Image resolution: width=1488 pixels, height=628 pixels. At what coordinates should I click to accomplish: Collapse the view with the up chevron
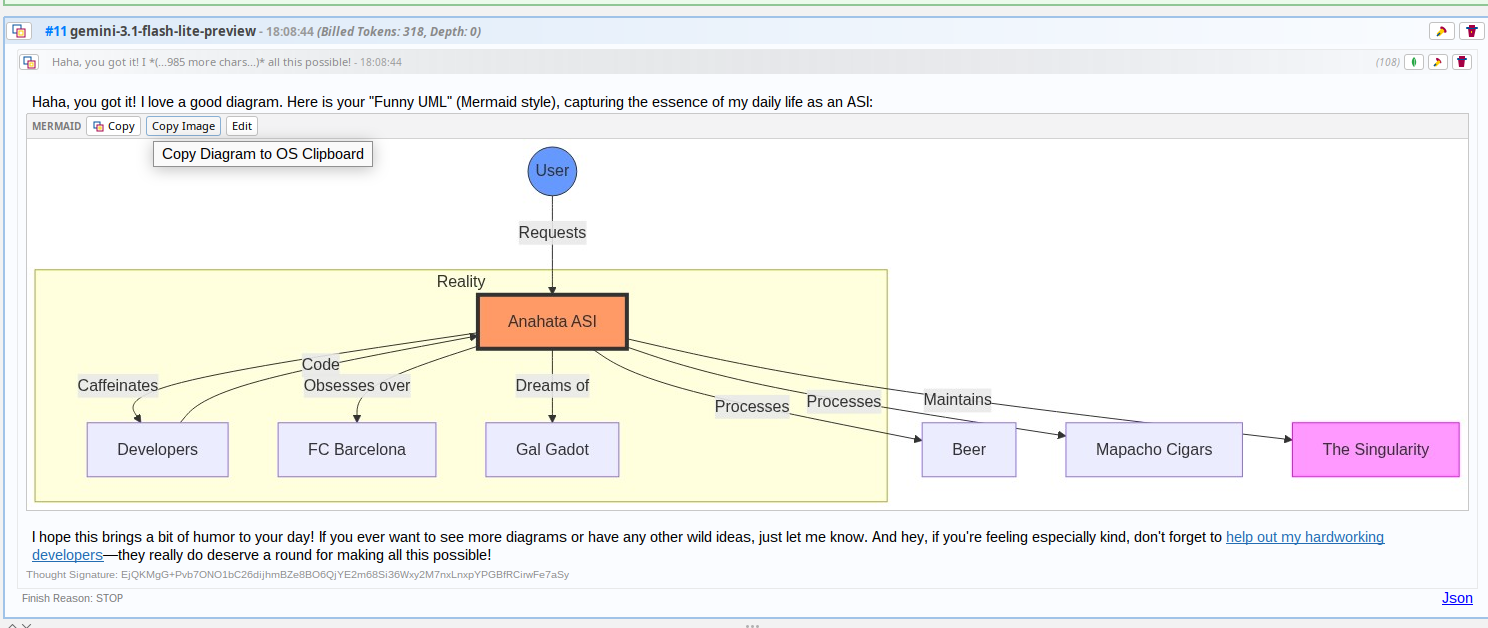pos(12,625)
